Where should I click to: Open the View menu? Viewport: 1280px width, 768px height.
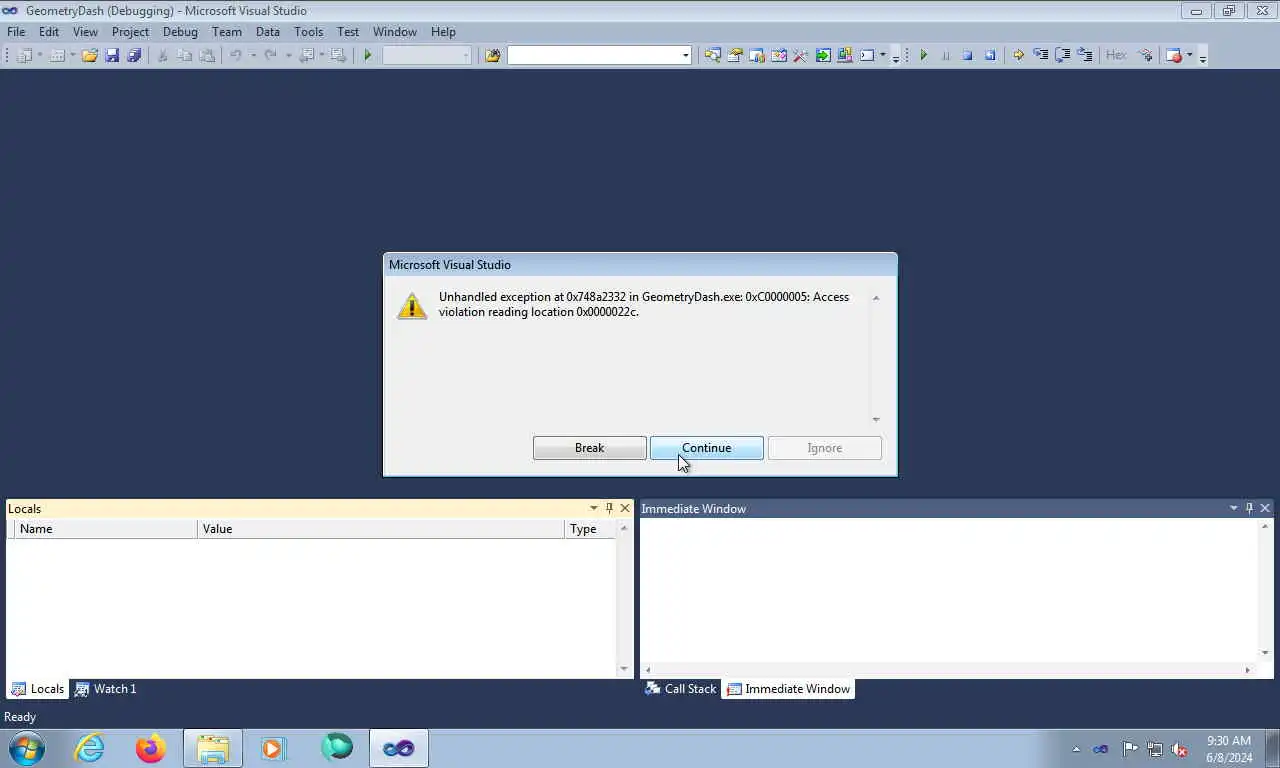coord(85,31)
